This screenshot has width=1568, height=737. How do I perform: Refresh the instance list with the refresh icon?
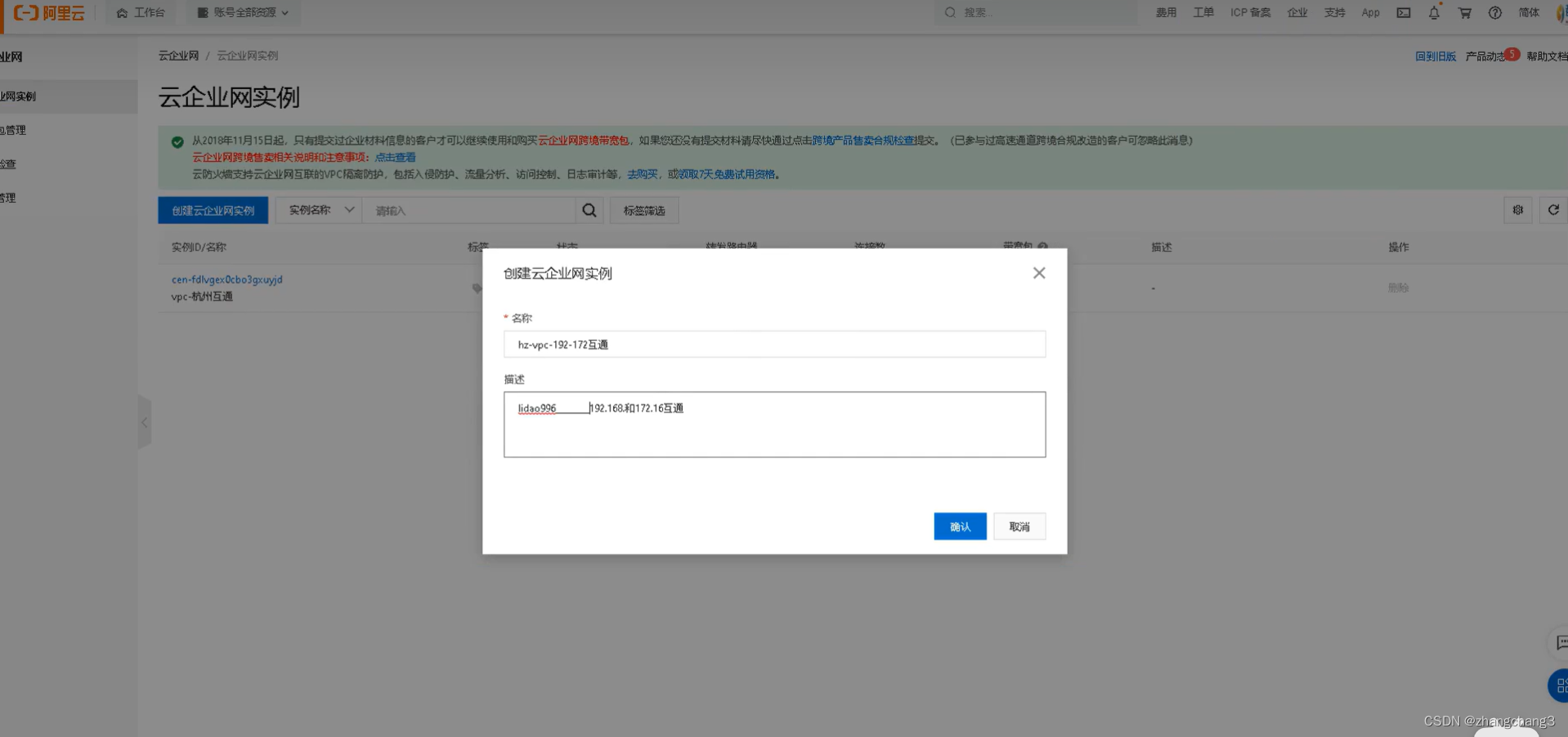point(1552,210)
